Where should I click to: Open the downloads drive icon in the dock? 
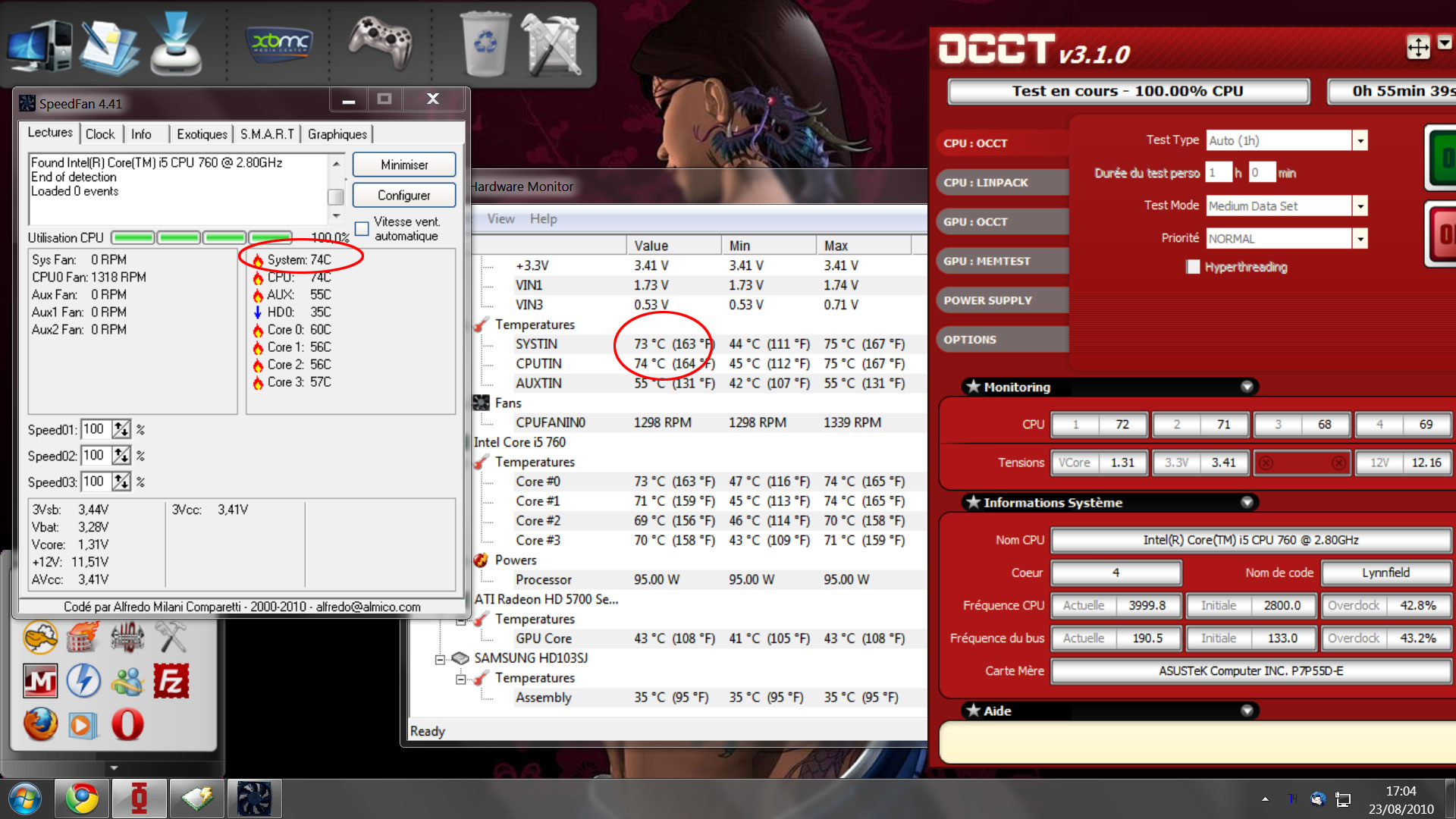tap(176, 44)
